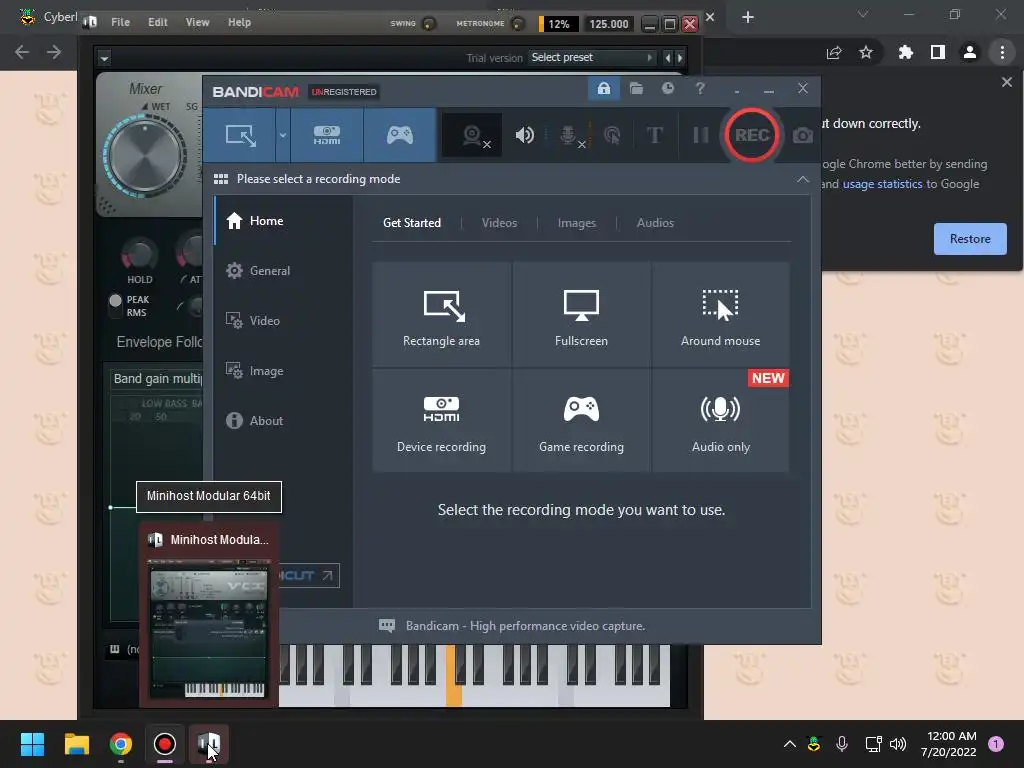Open Help menu in Minihost Modular
This screenshot has width=1024, height=768.
(x=239, y=22)
